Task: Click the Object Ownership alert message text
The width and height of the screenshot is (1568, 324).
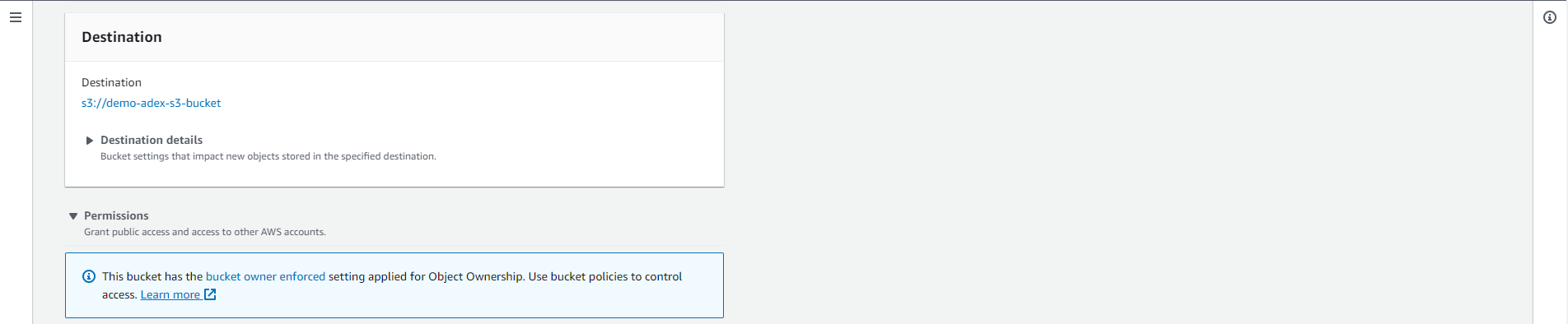Action: tap(392, 285)
